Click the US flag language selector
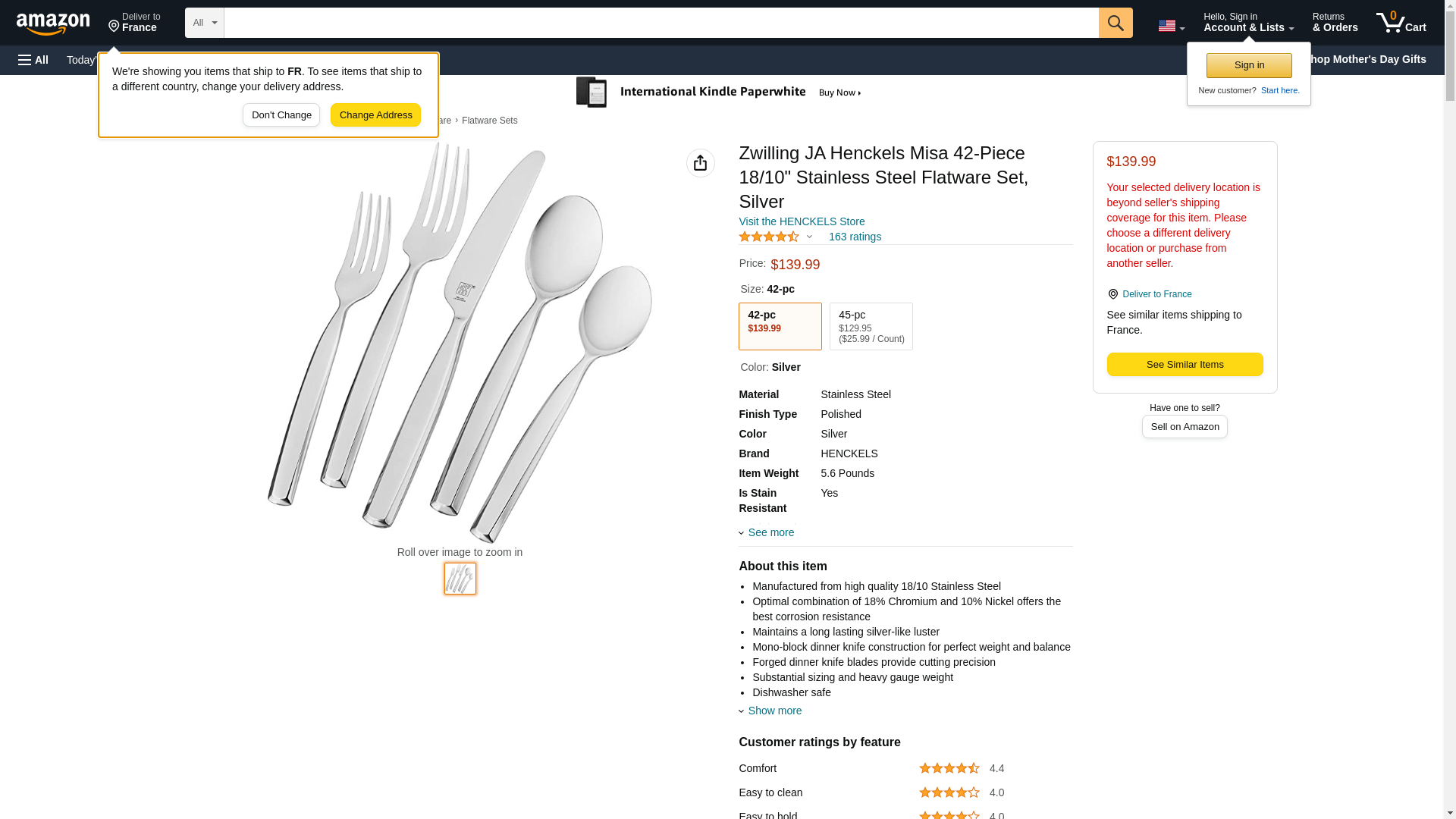The height and width of the screenshot is (819, 1456). click(1171, 26)
